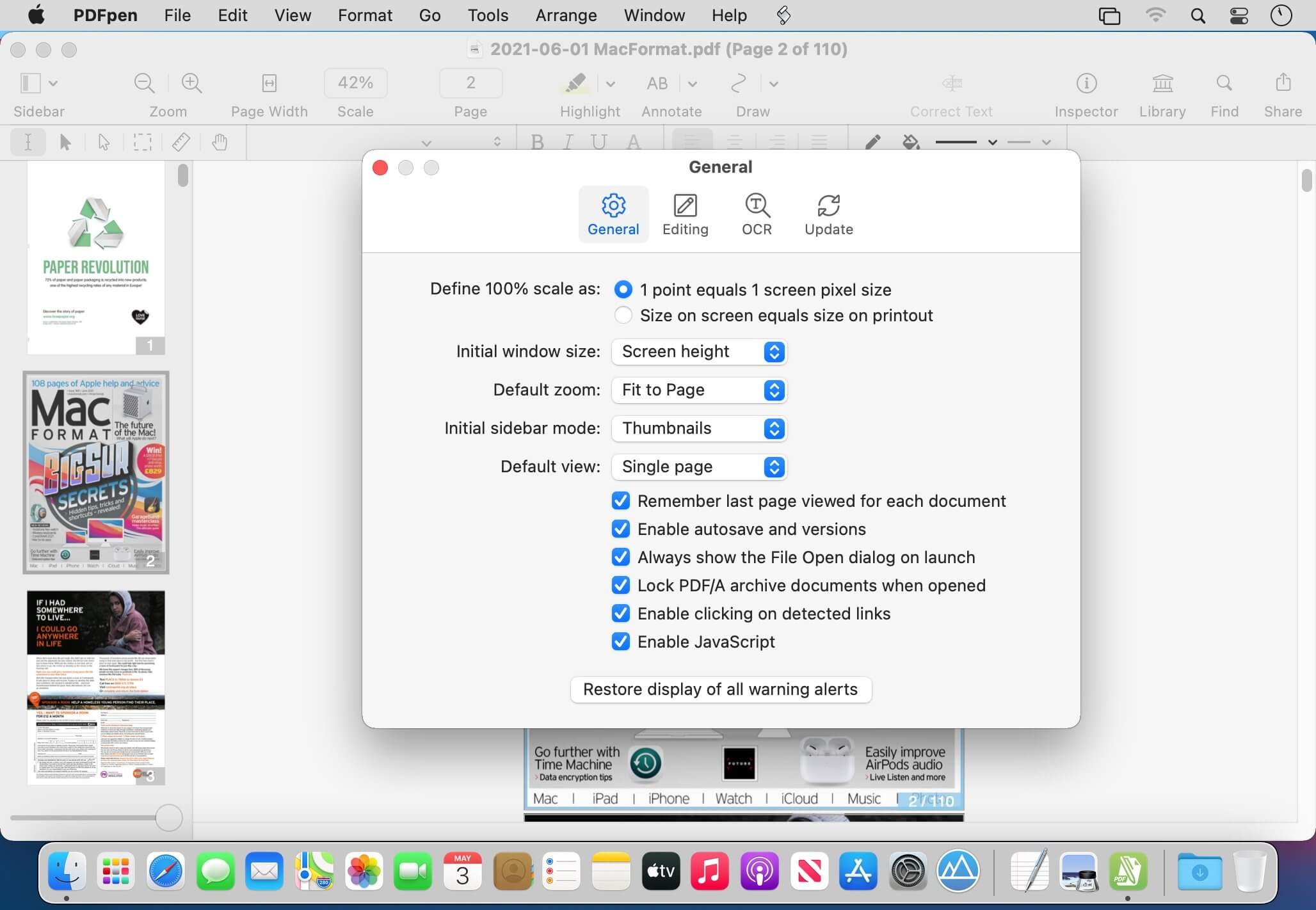Click the 42% Scale field
Viewport: 1316px width, 910px height.
pos(355,83)
